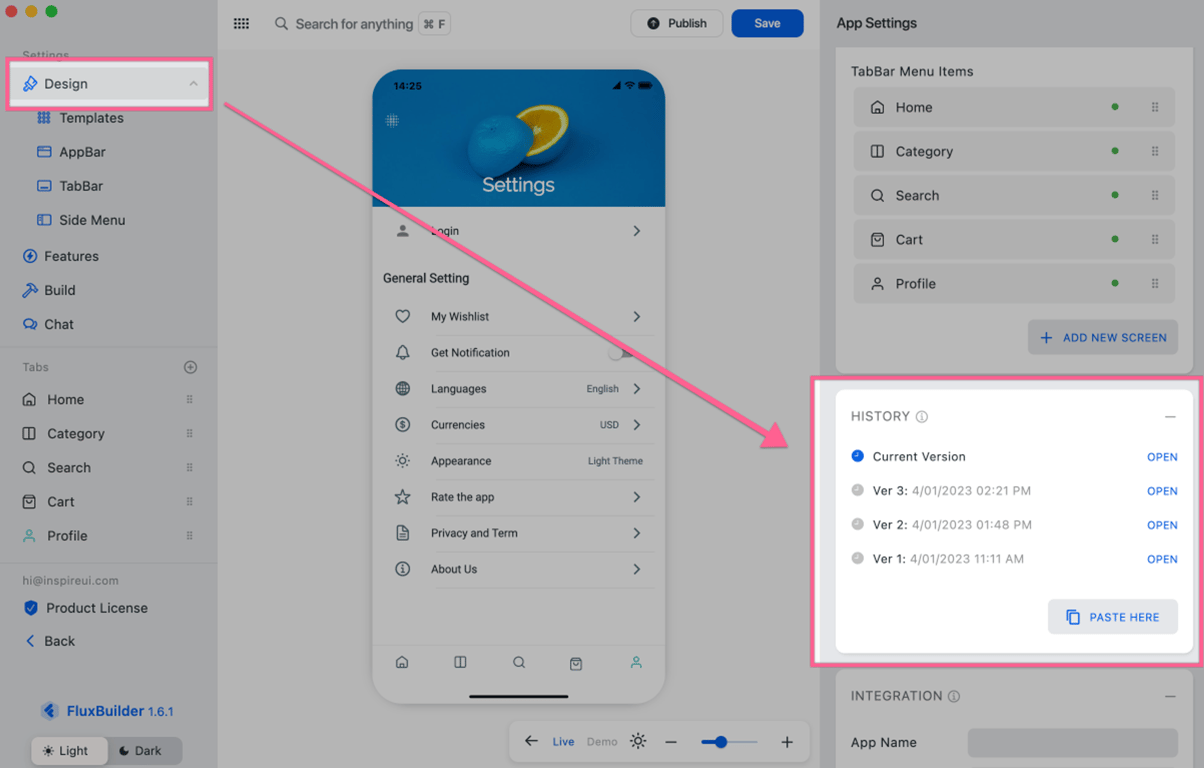This screenshot has height=768, width=1204.
Task: Collapse the Design section chevron
Action: tap(193, 84)
